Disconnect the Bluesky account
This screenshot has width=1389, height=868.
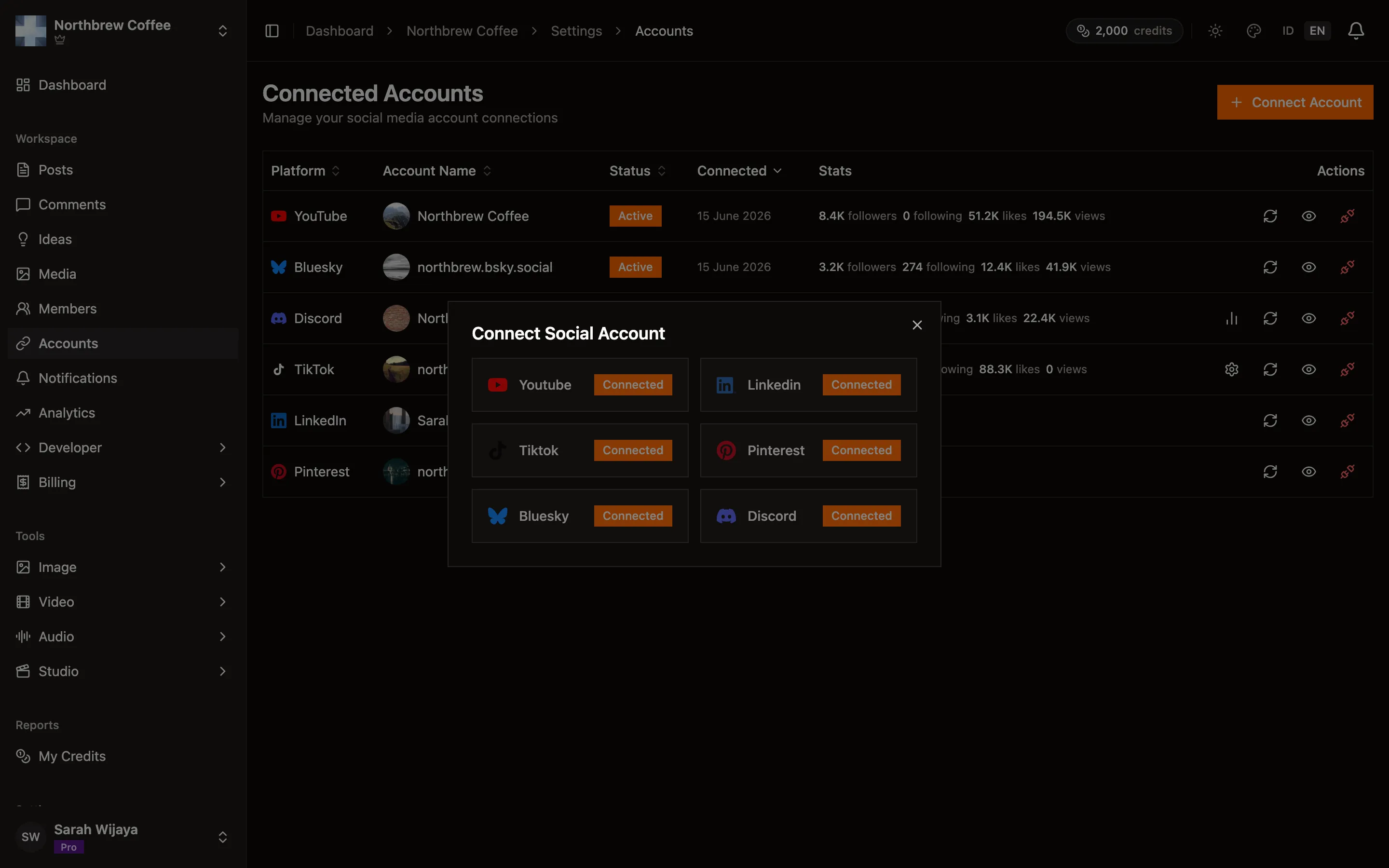[1347, 267]
